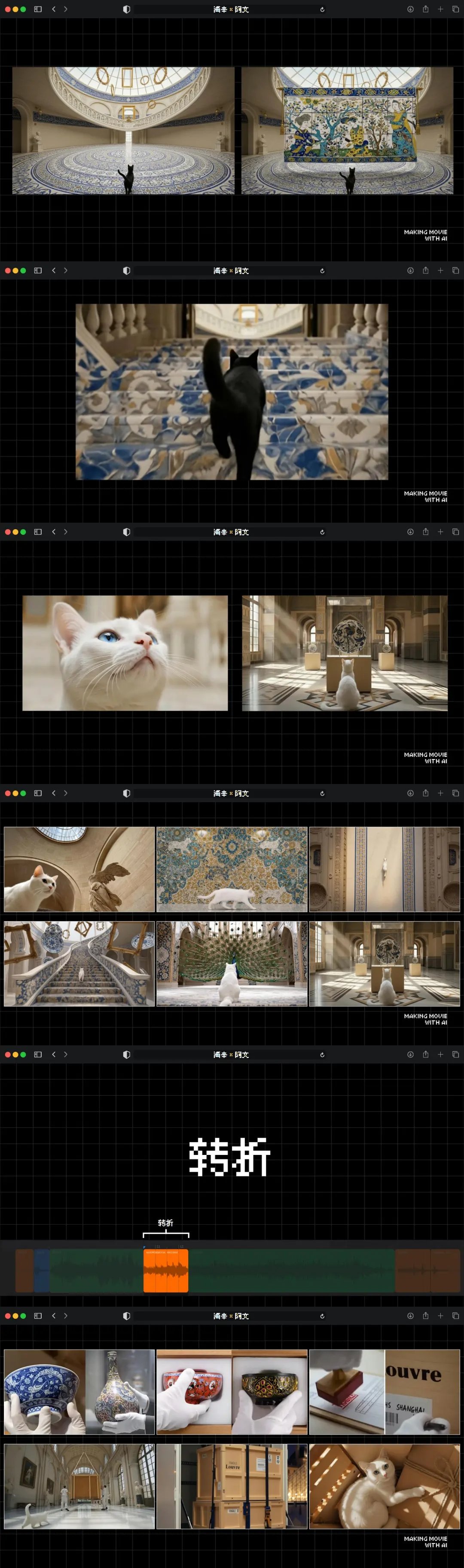This screenshot has height=1568, width=464.
Task: Open the black cat climbing stairs image
Action: point(232,392)
